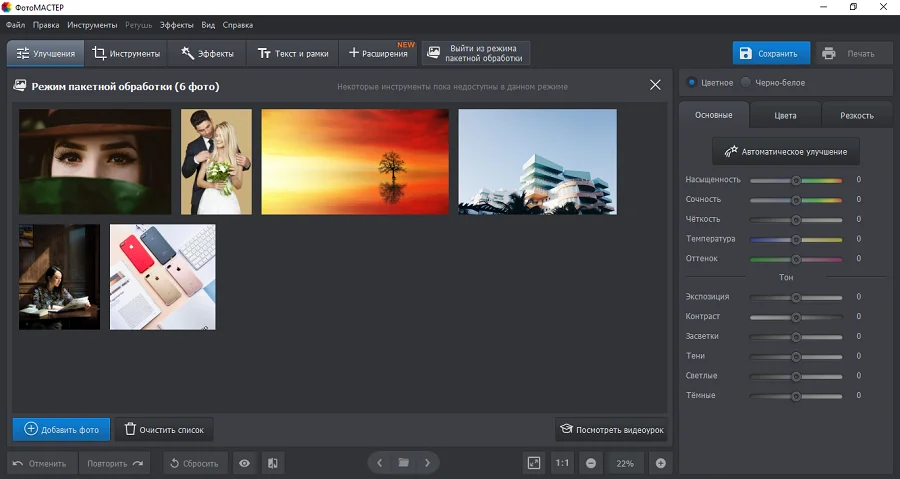Close the batch processing mode panel

point(655,85)
